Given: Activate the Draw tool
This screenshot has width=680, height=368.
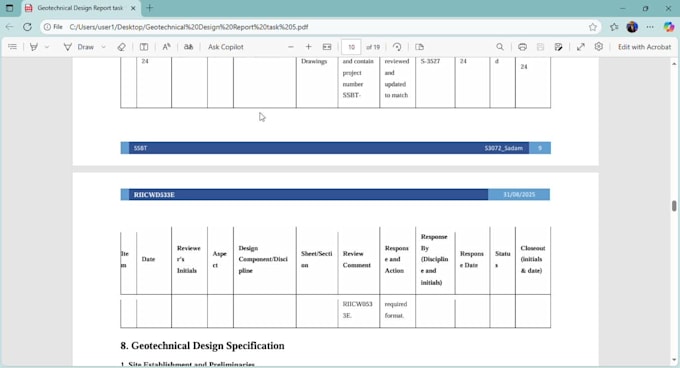Looking at the screenshot, I should click(x=79, y=47).
